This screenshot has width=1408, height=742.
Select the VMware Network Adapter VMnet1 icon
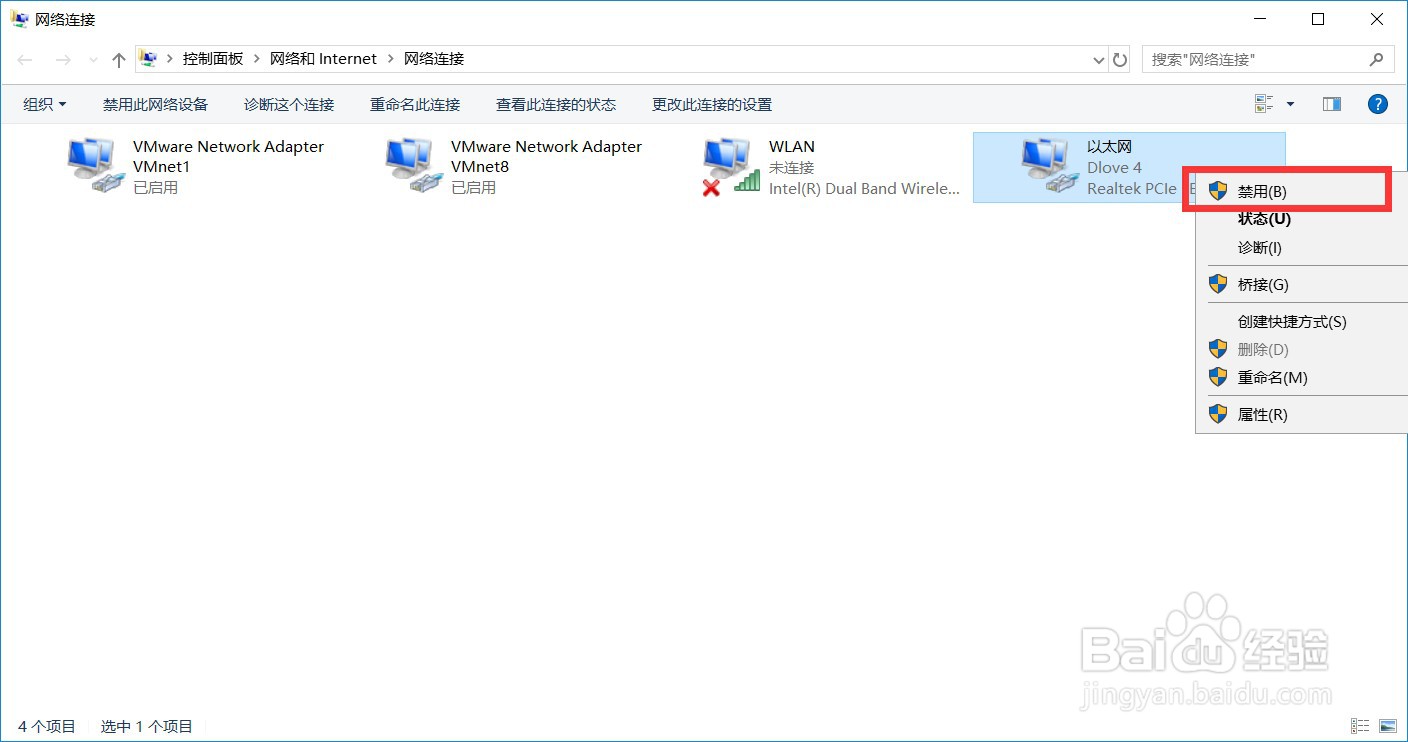(x=94, y=166)
